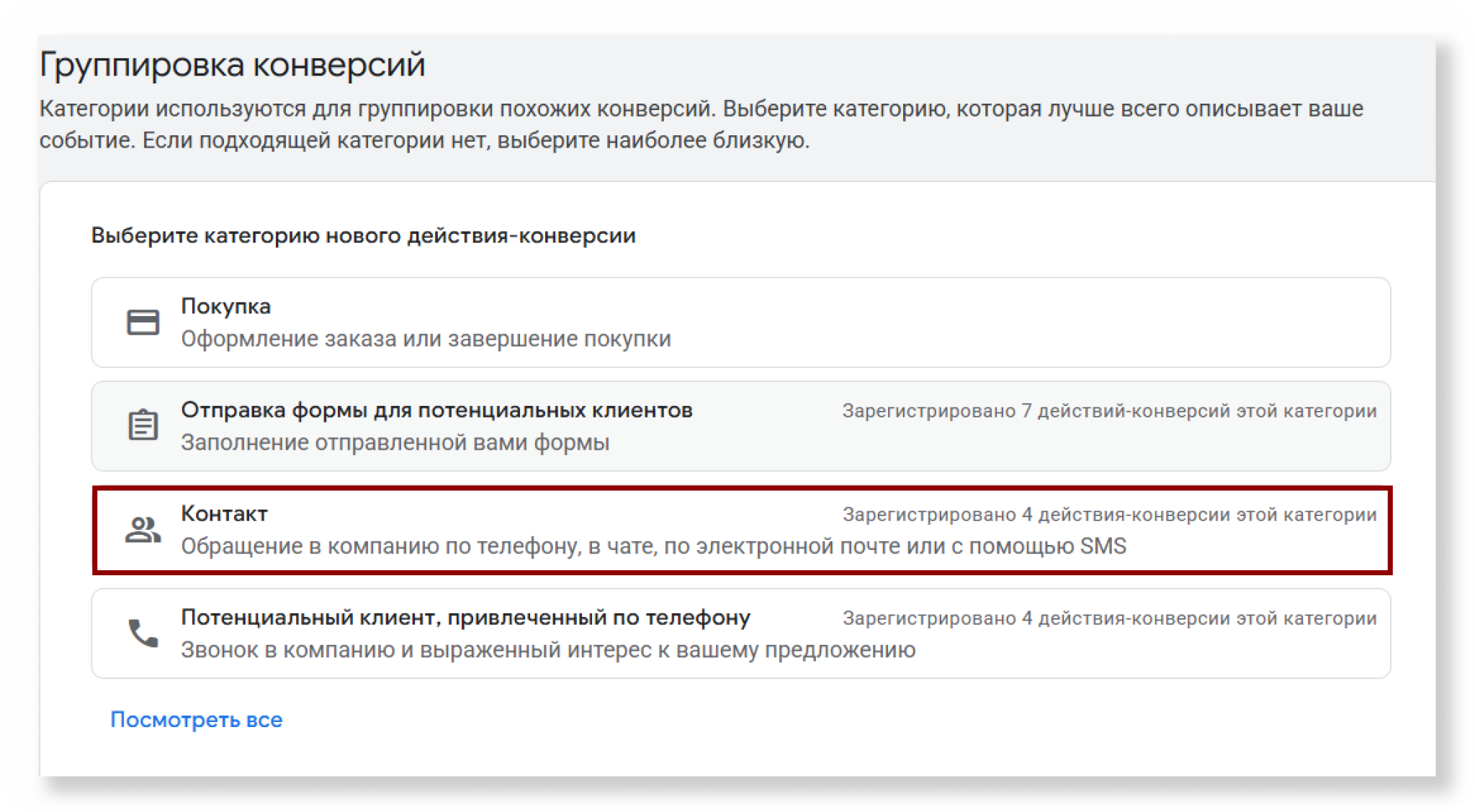Click the text Зарегистрировано 7 действий-конверсий этой категории
This screenshot has height=812, width=1475.
(x=1109, y=411)
